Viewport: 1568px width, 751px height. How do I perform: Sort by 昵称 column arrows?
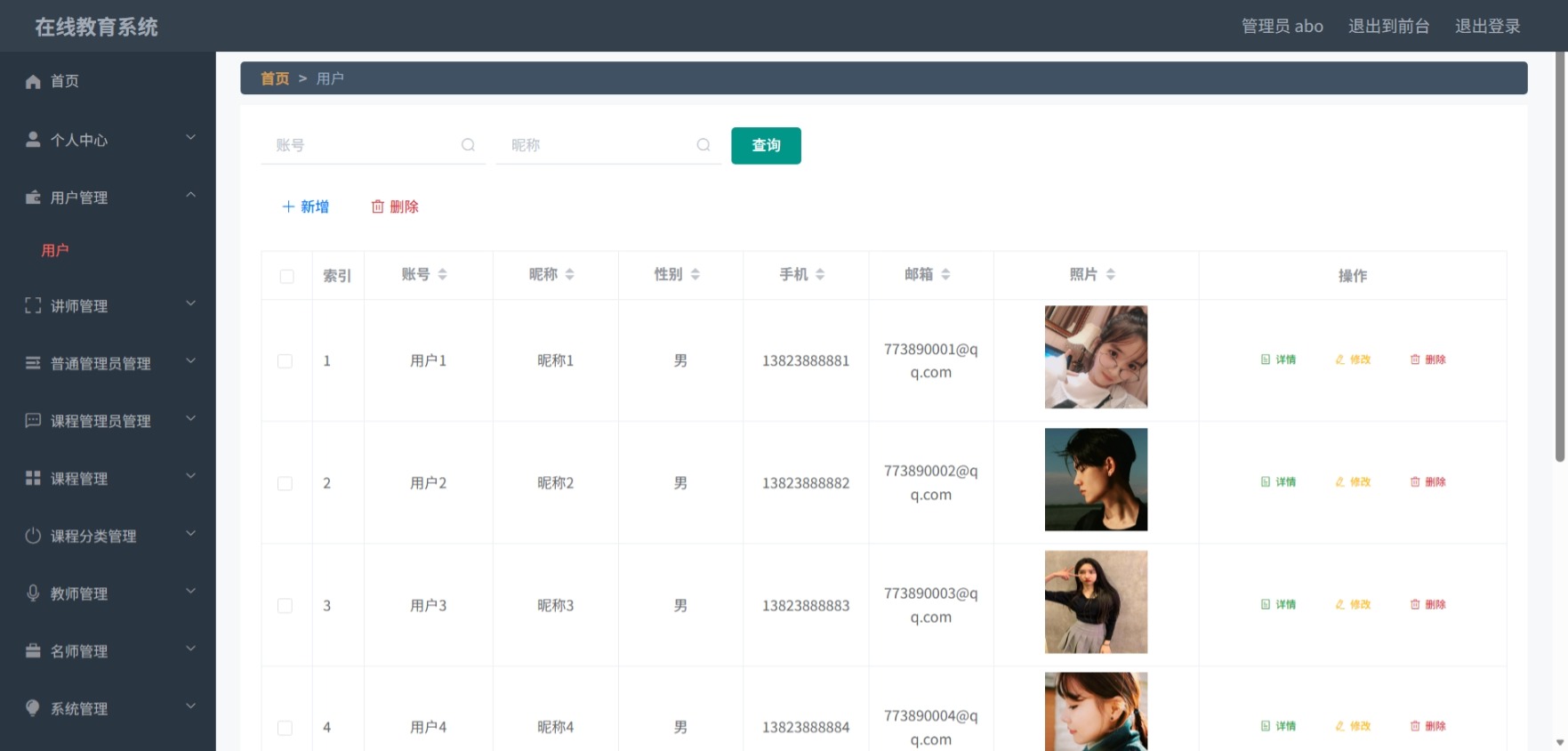click(x=569, y=274)
